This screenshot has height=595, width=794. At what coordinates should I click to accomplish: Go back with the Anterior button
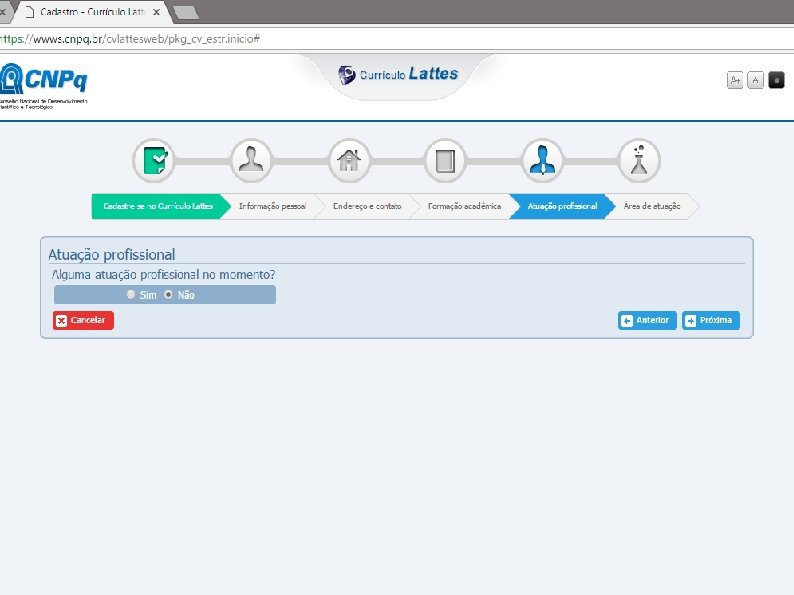tap(647, 320)
